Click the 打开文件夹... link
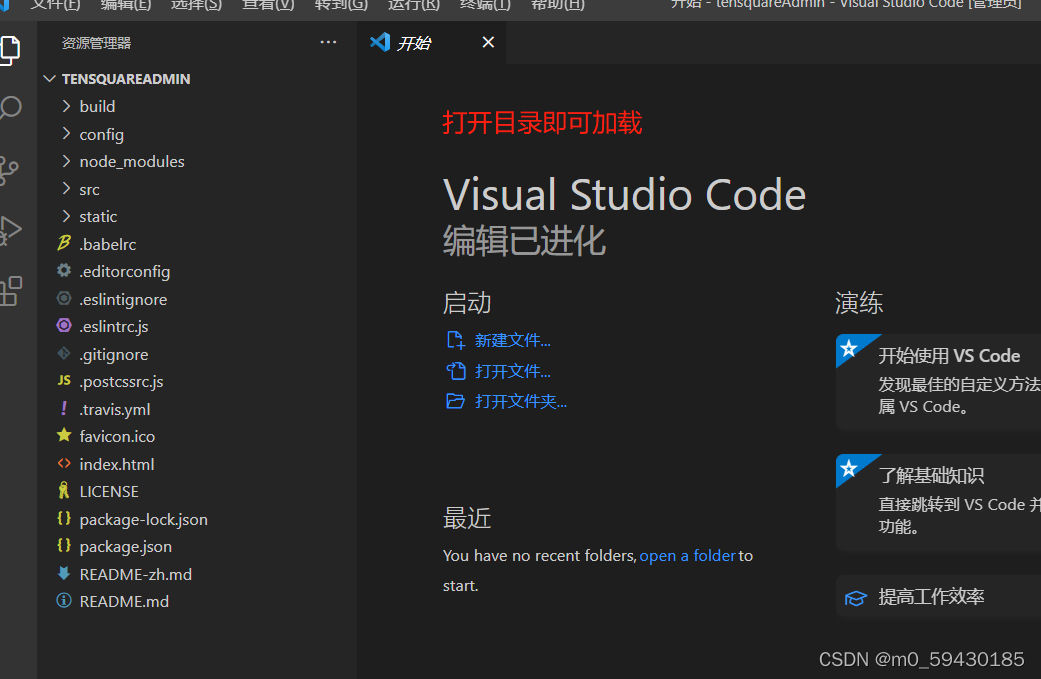 (x=520, y=402)
